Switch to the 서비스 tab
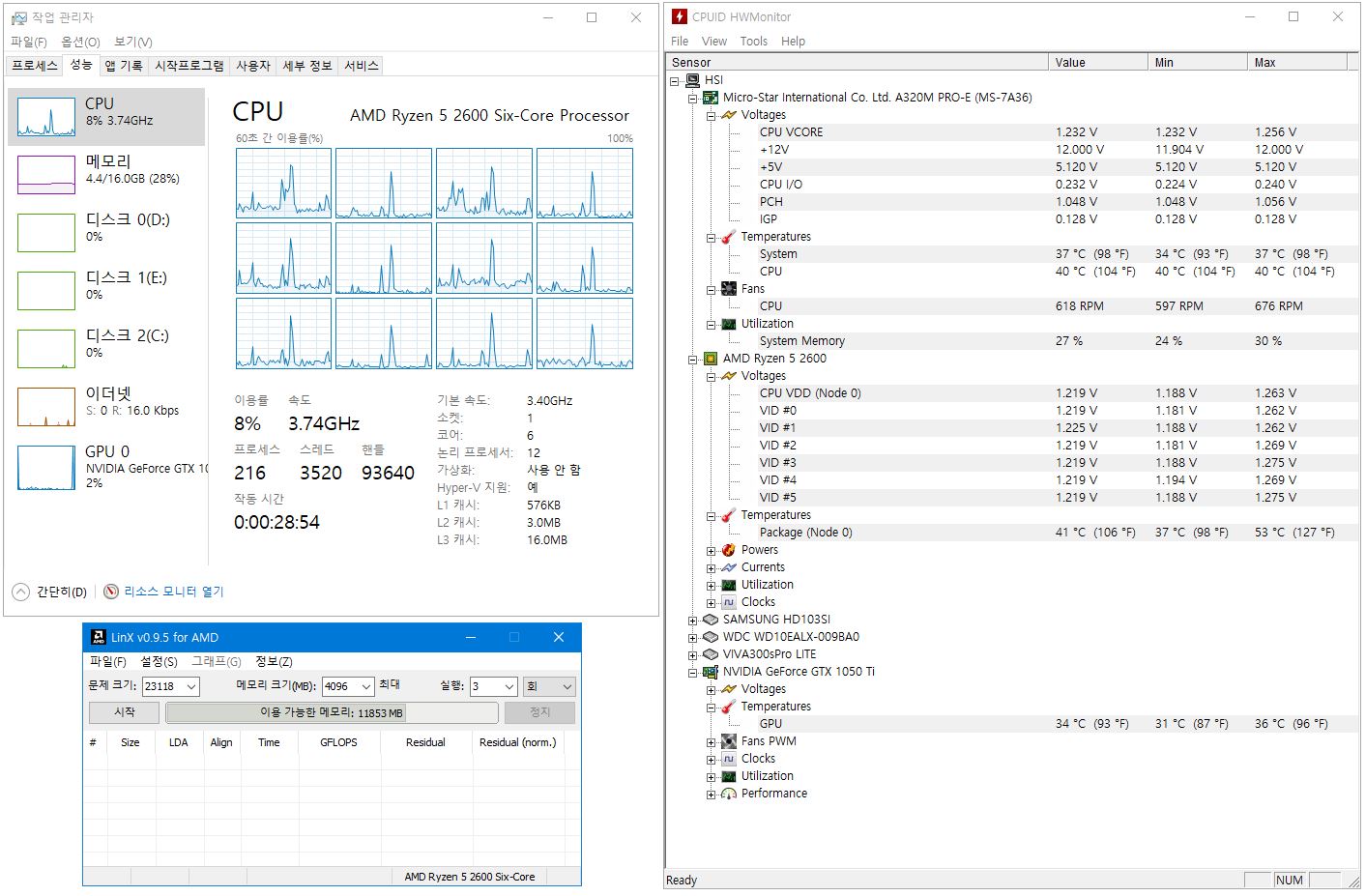Viewport: 1366px width, 896px height. tap(361, 66)
